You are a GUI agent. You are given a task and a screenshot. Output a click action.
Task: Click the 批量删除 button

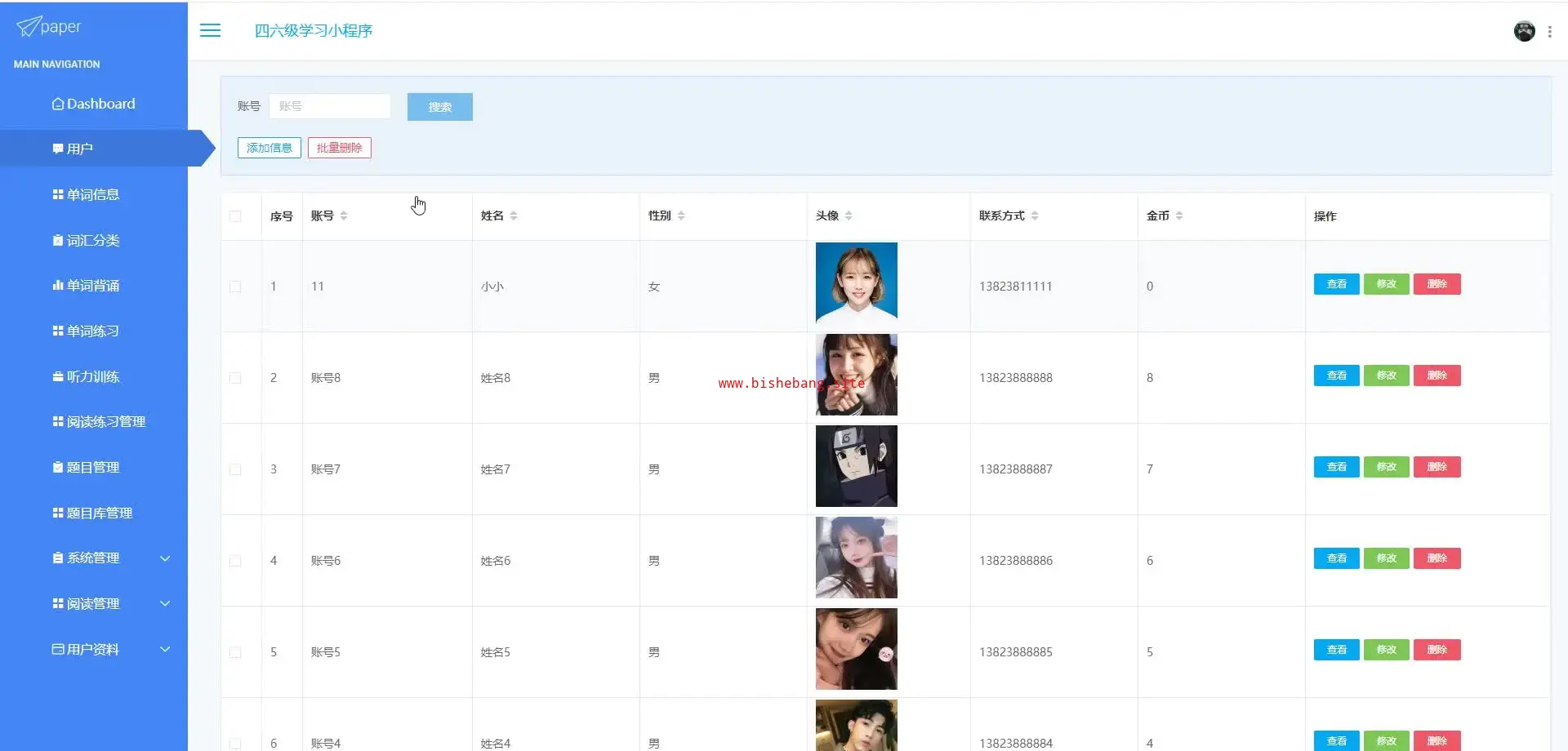(340, 148)
